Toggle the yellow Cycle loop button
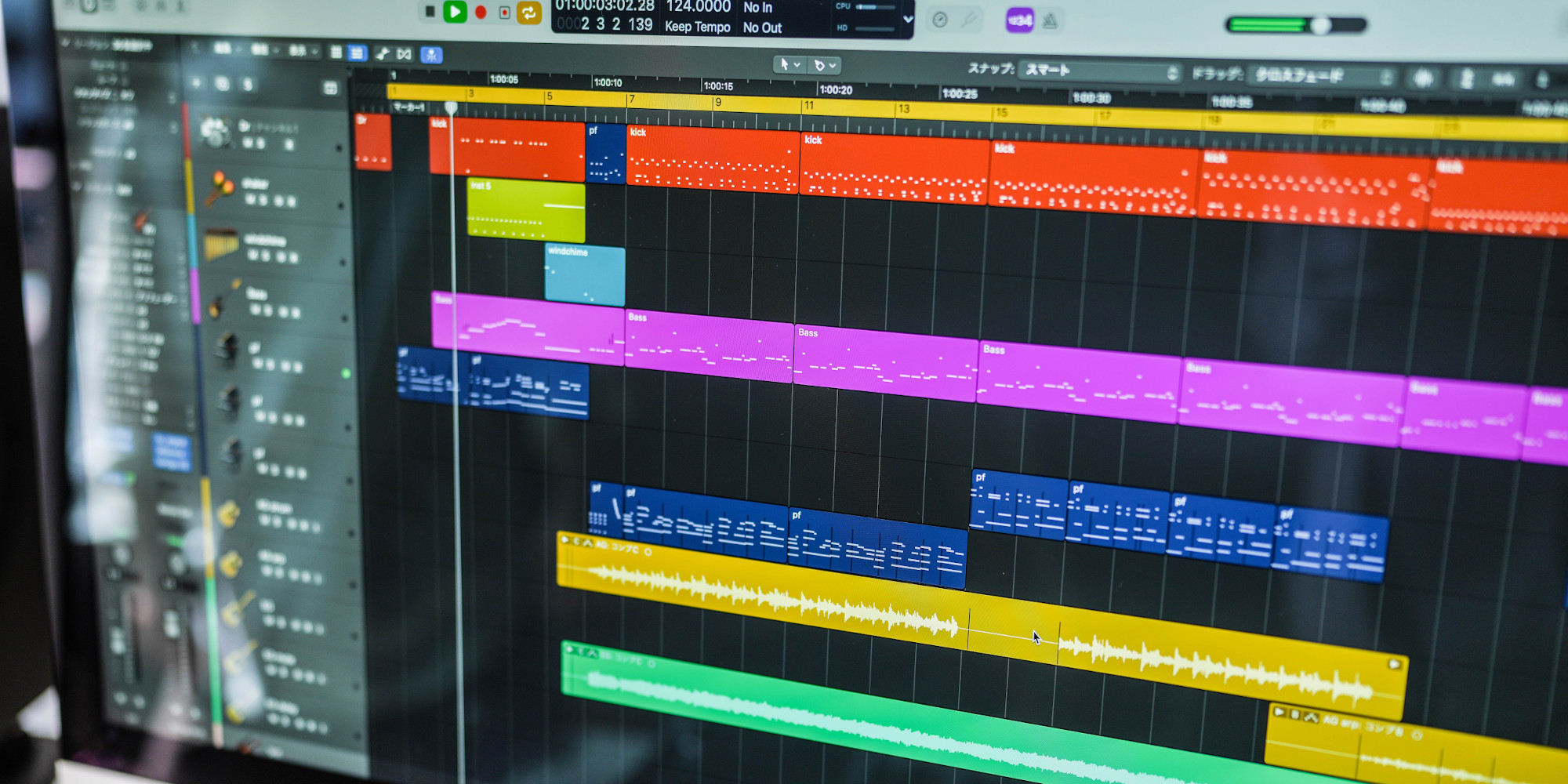This screenshot has width=1568, height=784. (529, 13)
